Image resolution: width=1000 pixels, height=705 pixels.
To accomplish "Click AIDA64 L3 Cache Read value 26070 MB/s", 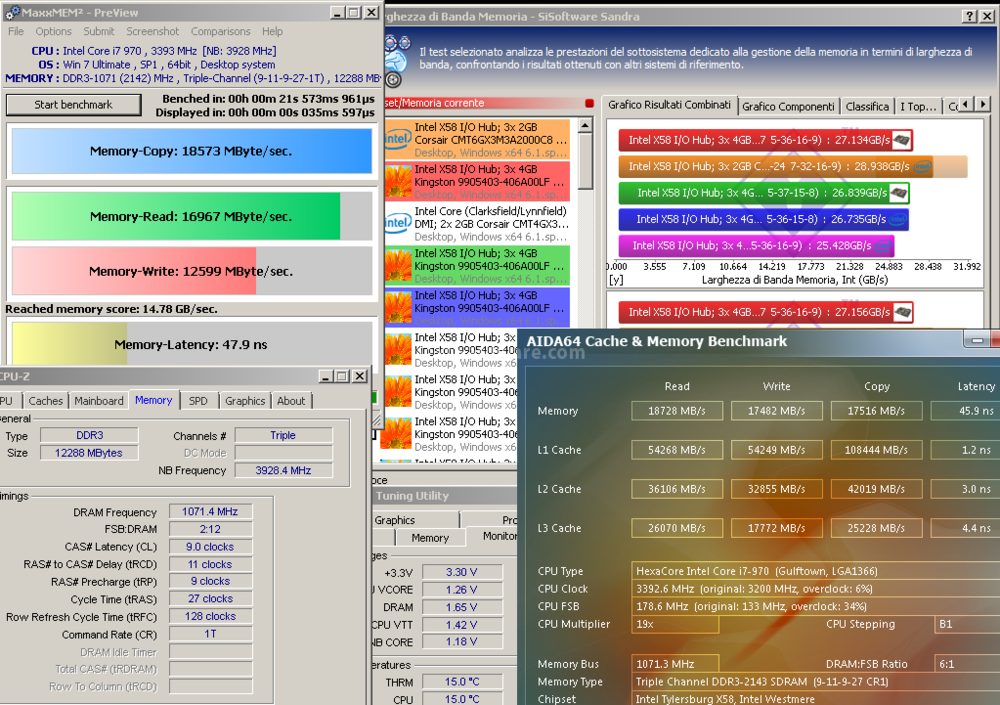I will (677, 528).
